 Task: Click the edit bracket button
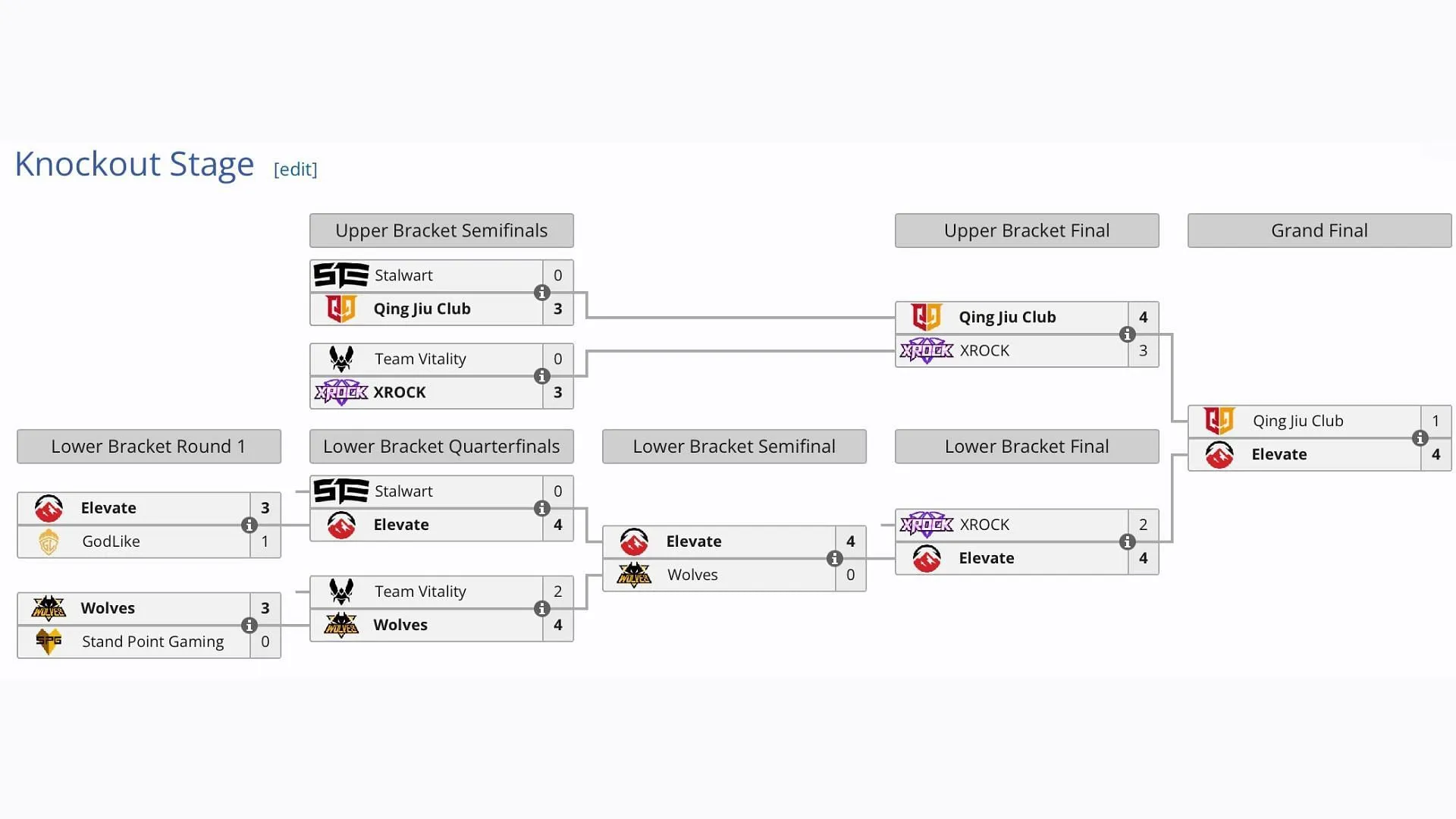(x=296, y=170)
